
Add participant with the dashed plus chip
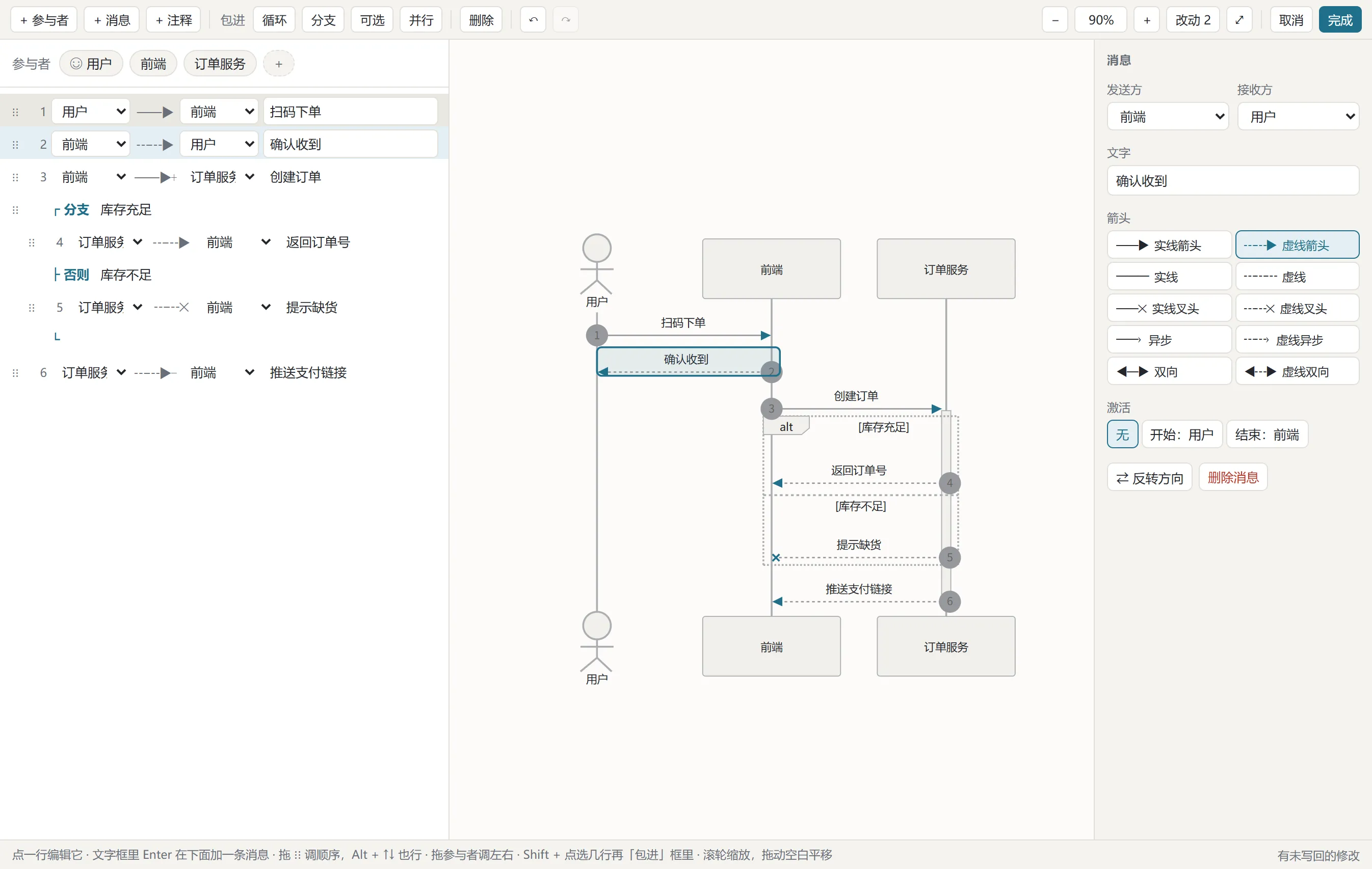(279, 64)
